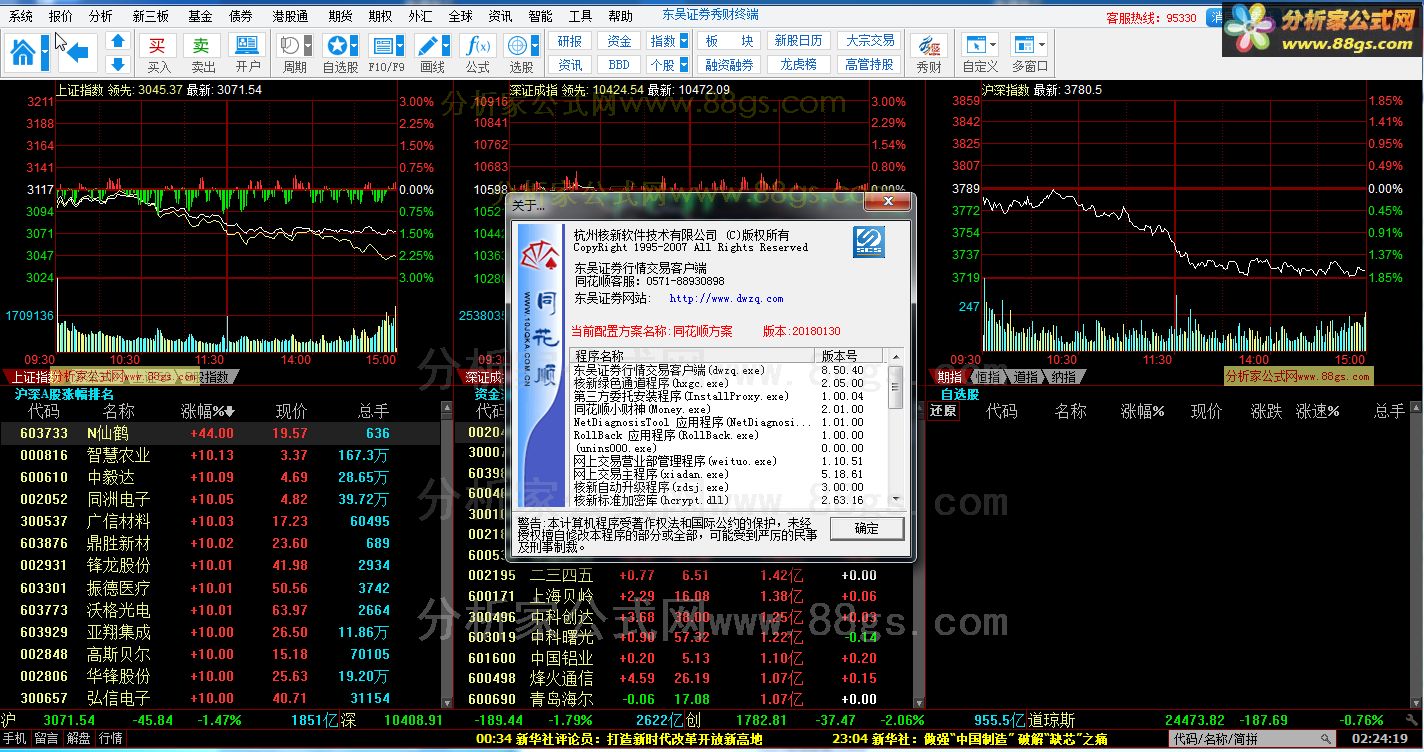Click the program list scrollbar in About dialog

pyautogui.click(x=895, y=427)
